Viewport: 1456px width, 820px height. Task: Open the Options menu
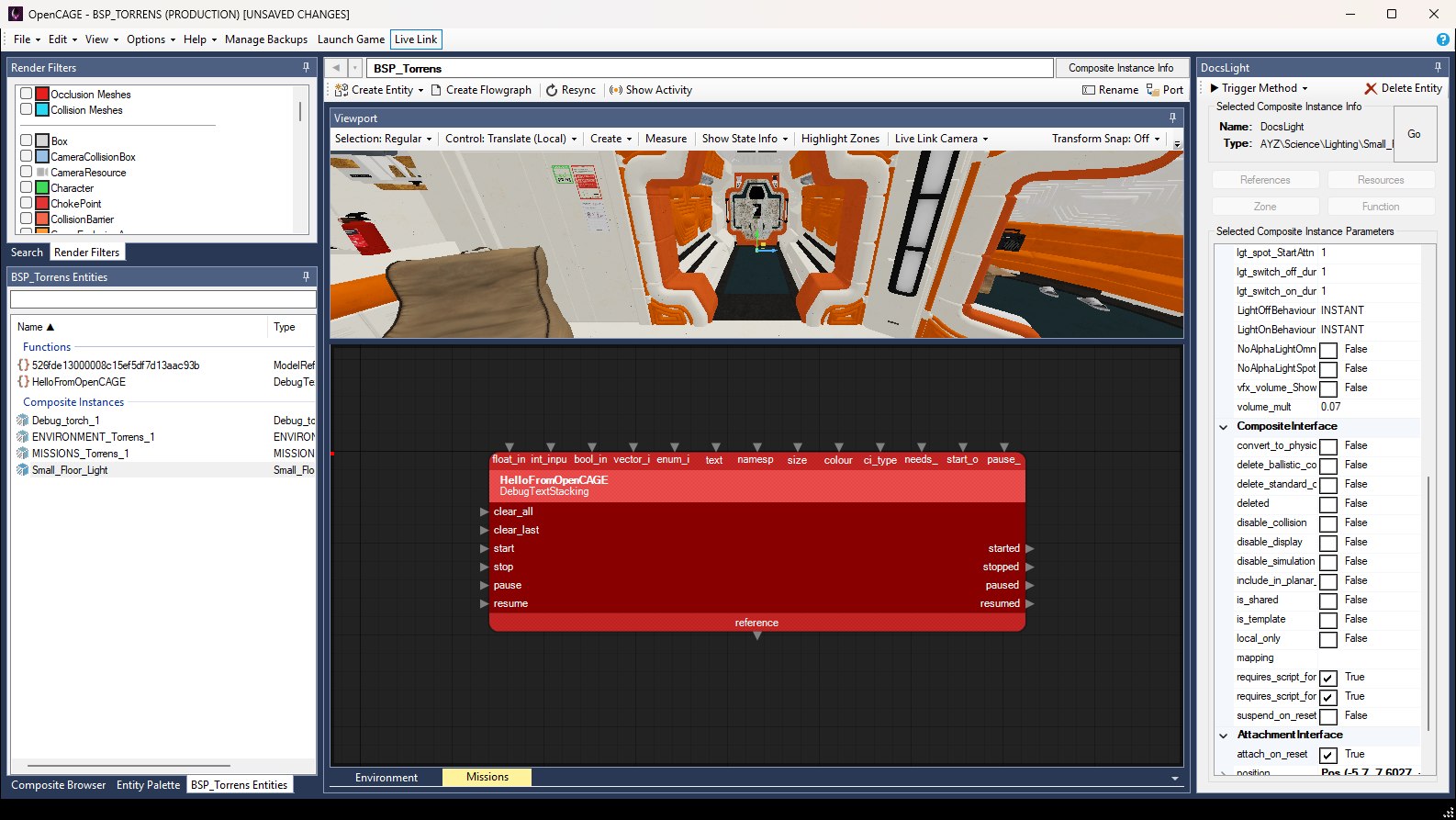point(151,39)
